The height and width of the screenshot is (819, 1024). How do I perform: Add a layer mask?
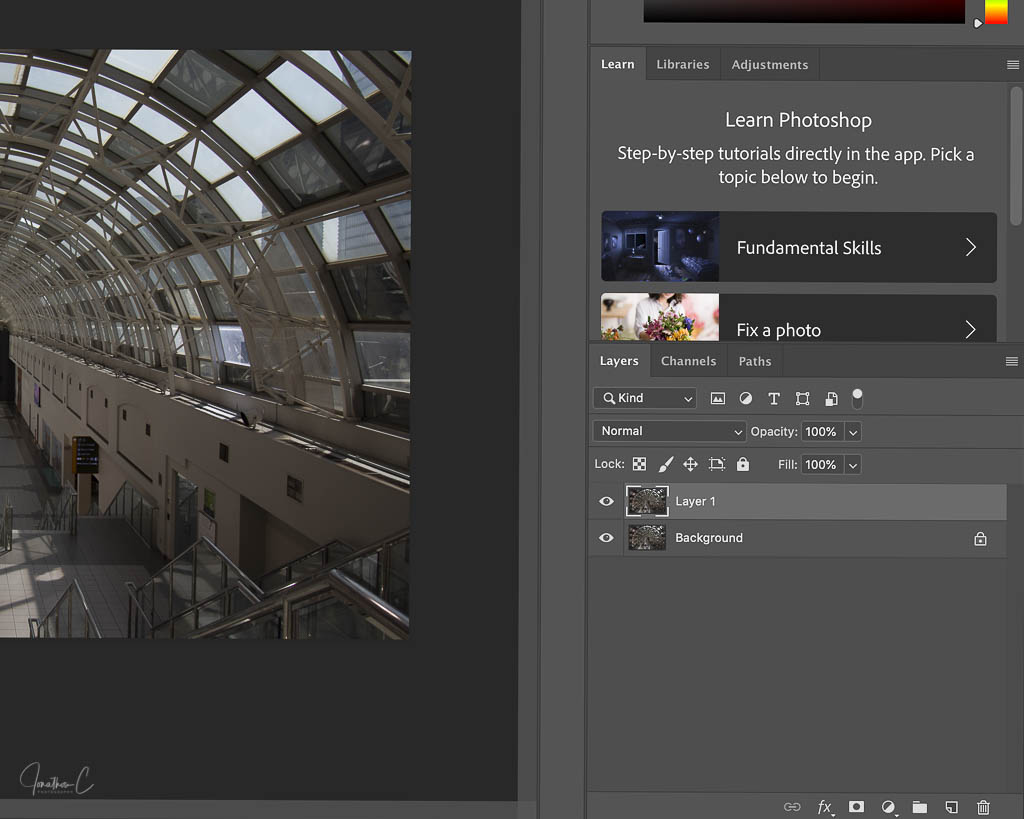point(856,807)
